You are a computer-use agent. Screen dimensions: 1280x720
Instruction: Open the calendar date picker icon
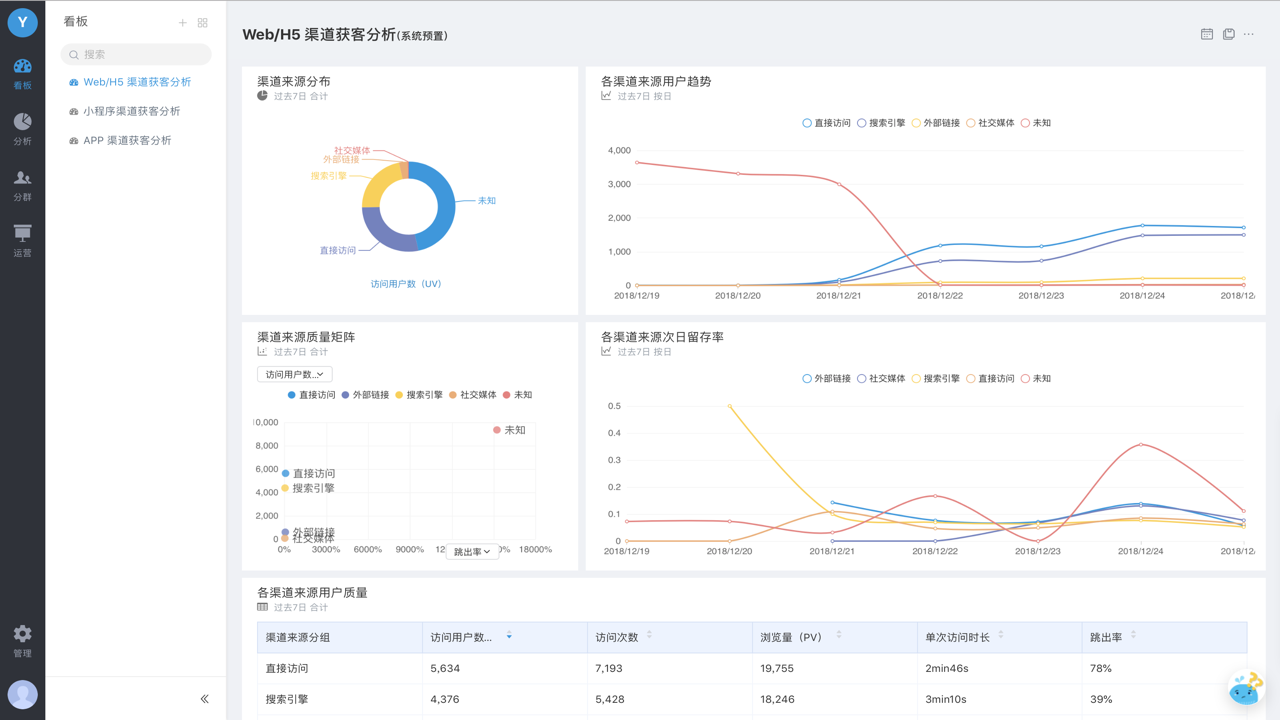1207,34
